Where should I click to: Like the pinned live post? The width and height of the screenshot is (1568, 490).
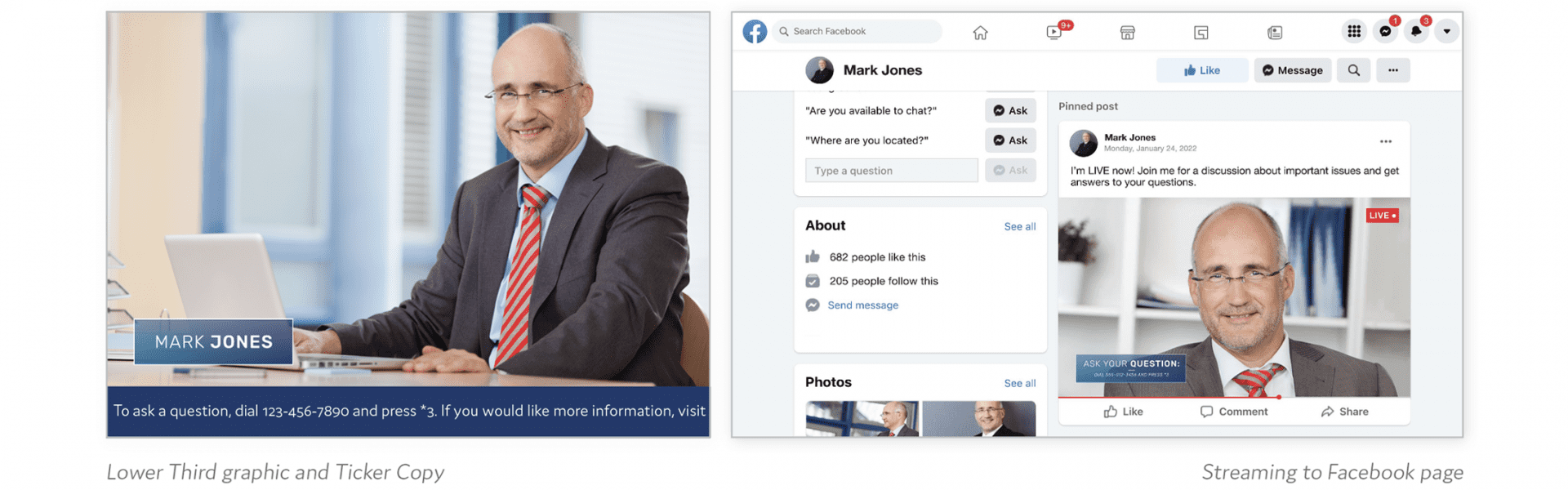1123,412
